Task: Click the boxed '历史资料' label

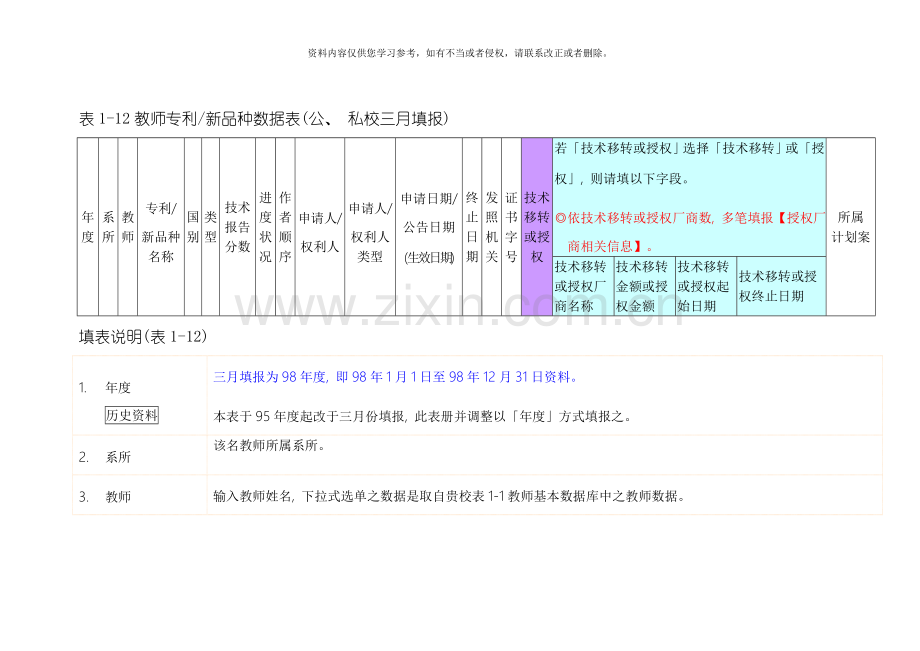Action: click(x=132, y=415)
